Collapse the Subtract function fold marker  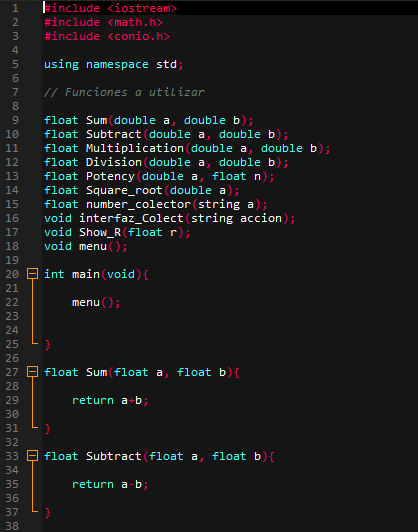pyautogui.click(x=32, y=455)
